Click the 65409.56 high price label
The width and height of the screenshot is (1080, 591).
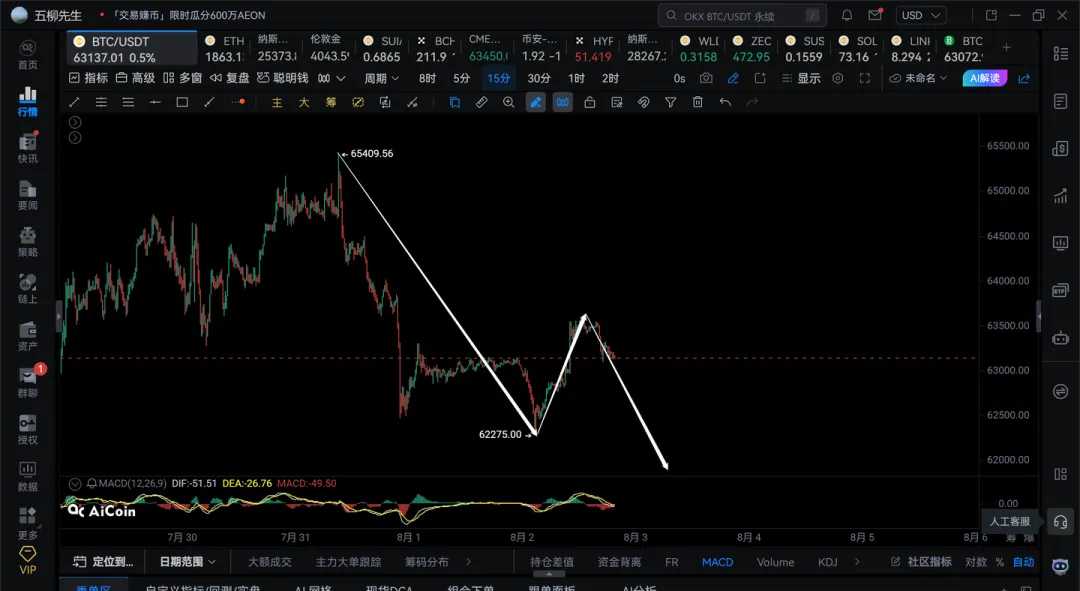(x=372, y=154)
